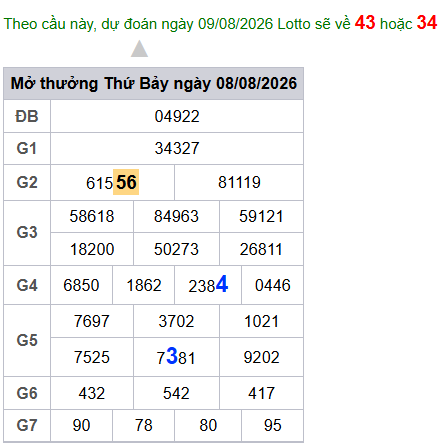The width and height of the screenshot is (442, 448).
Task: Select the G7 result 90
Action: pos(81,426)
